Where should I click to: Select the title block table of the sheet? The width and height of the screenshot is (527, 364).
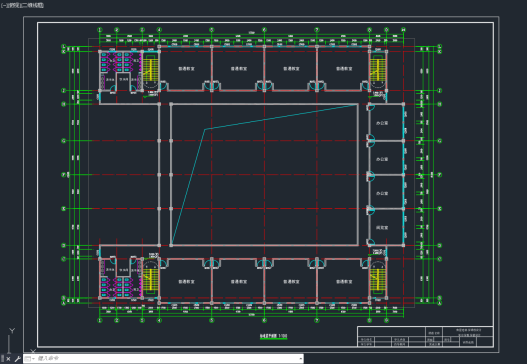pyautogui.click(x=425, y=336)
